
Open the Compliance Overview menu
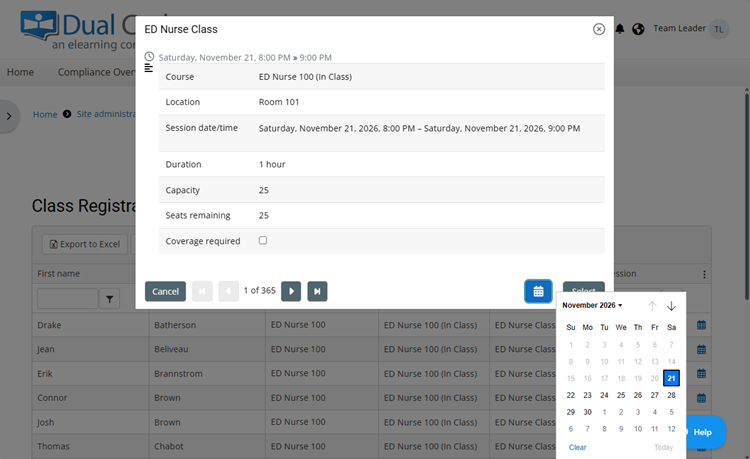[96, 72]
